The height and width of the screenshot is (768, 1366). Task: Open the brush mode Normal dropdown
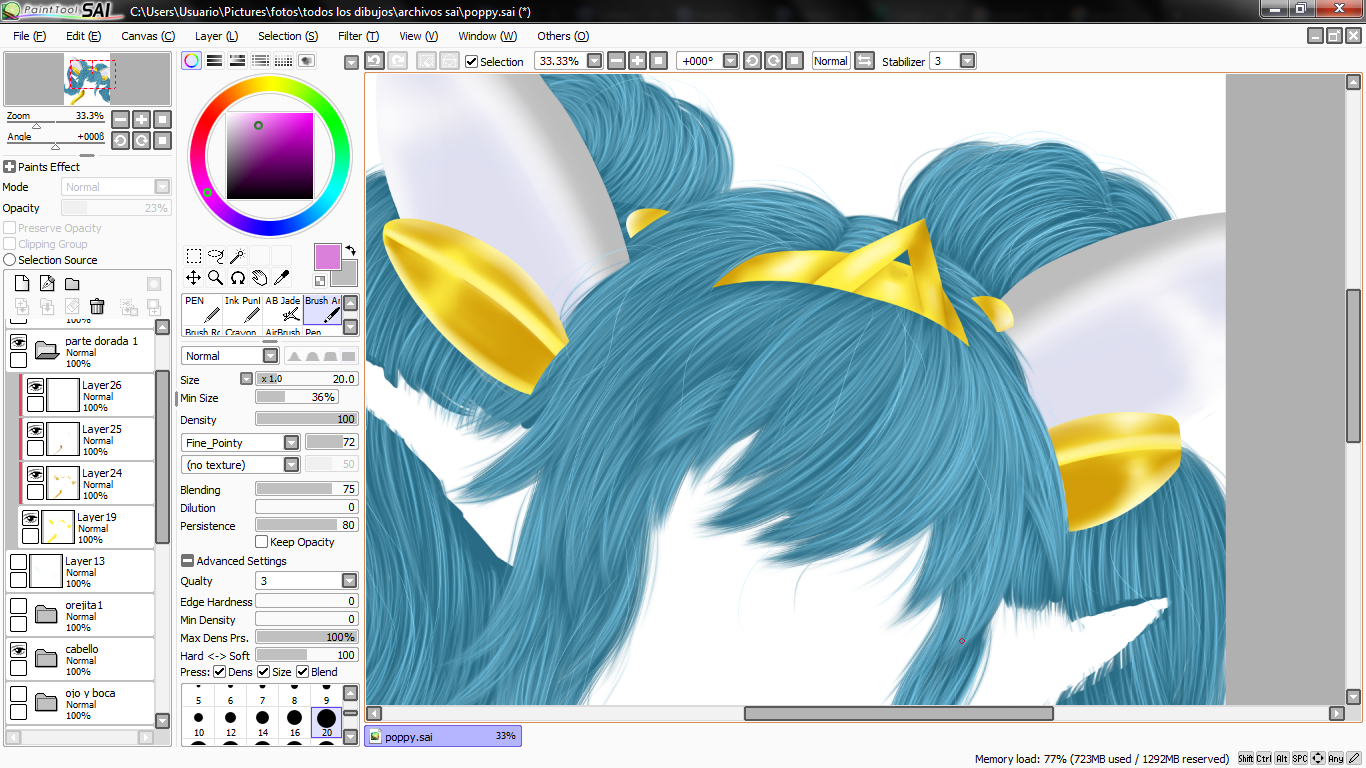click(x=270, y=356)
